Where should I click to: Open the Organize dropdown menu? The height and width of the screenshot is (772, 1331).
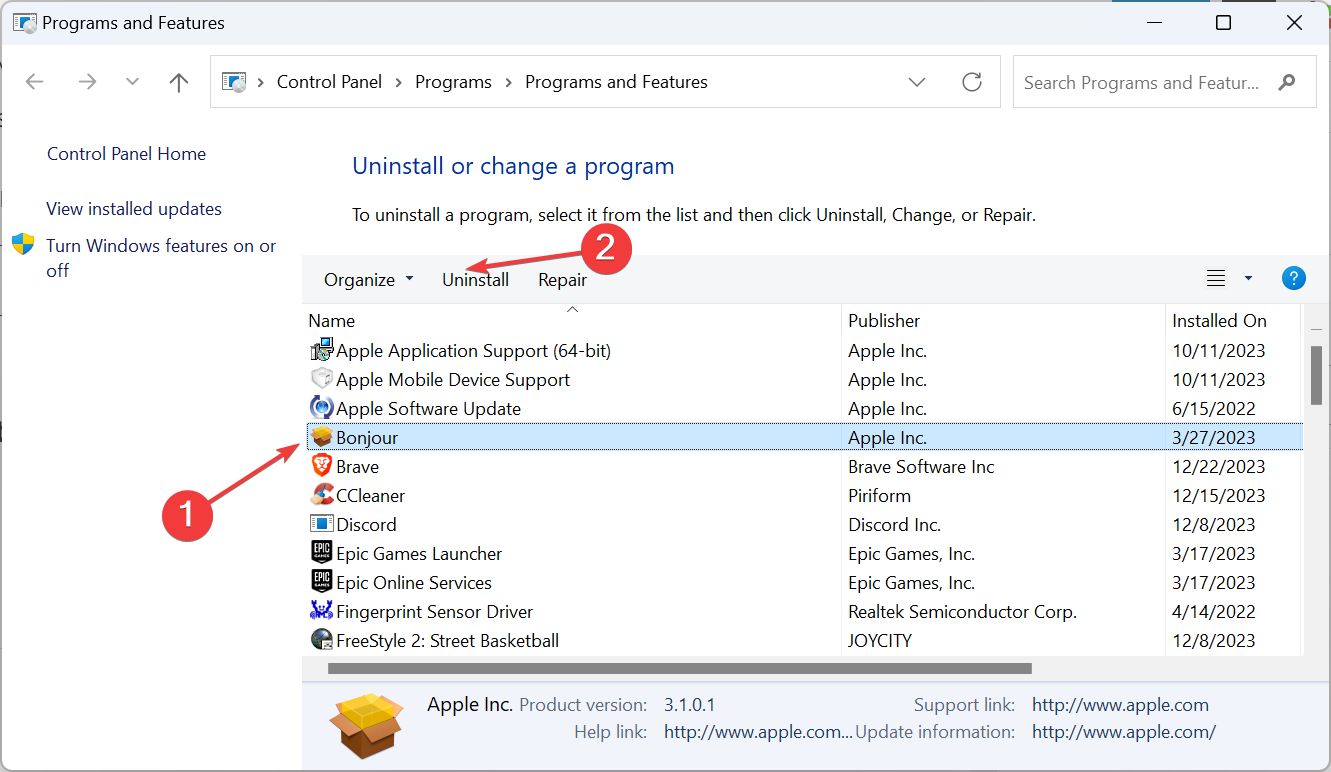pyautogui.click(x=368, y=280)
